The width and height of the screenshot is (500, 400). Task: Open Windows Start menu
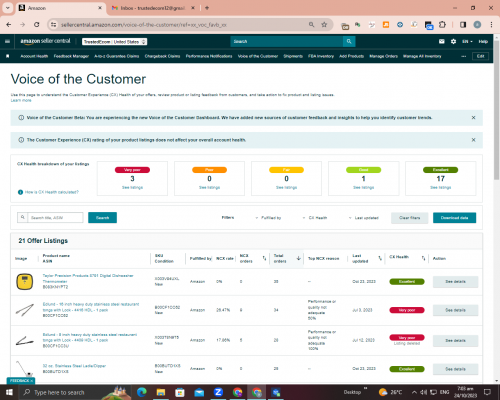pyautogui.click(x=9, y=392)
